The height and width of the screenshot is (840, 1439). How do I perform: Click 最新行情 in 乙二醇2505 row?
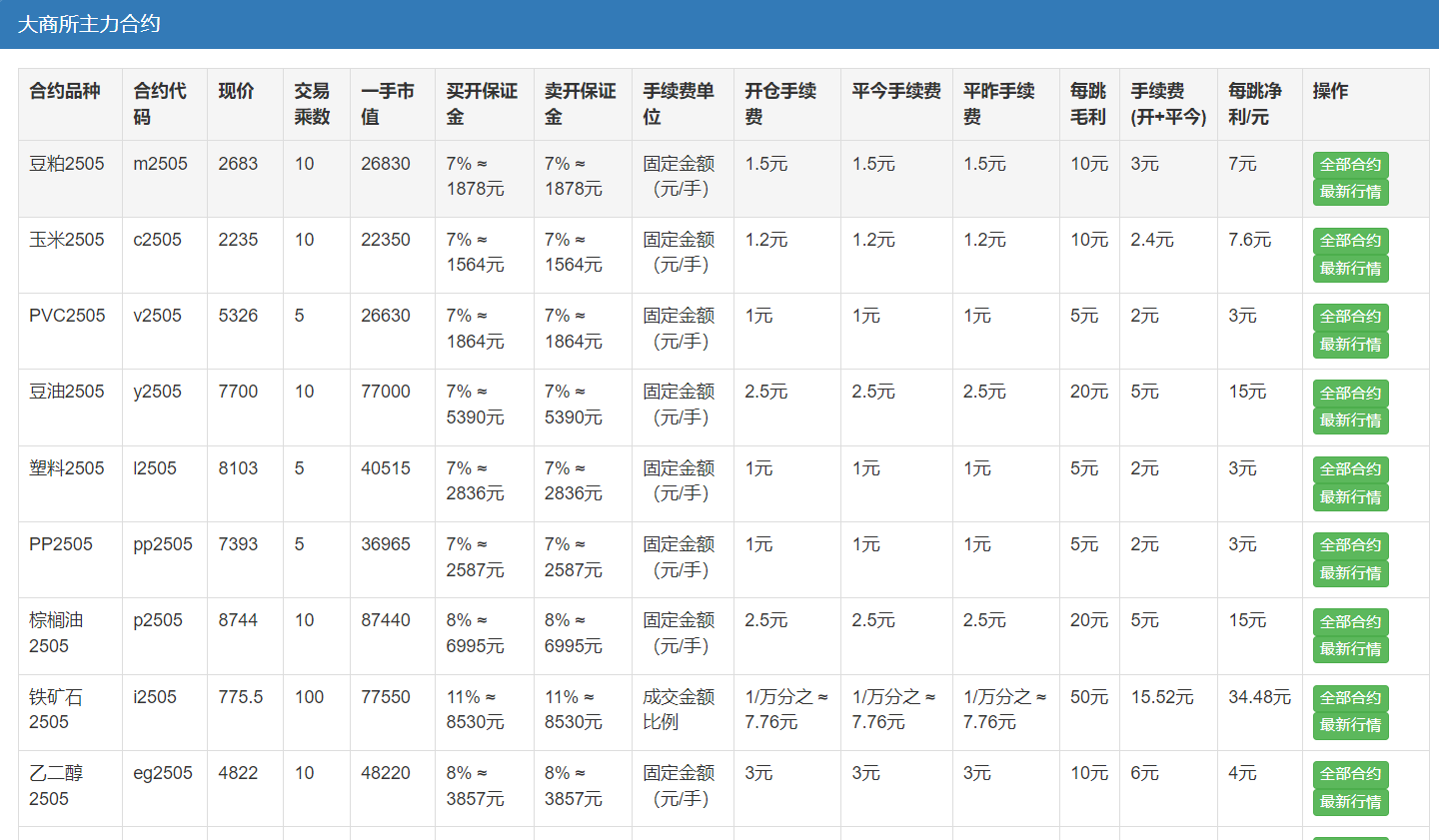1350,802
